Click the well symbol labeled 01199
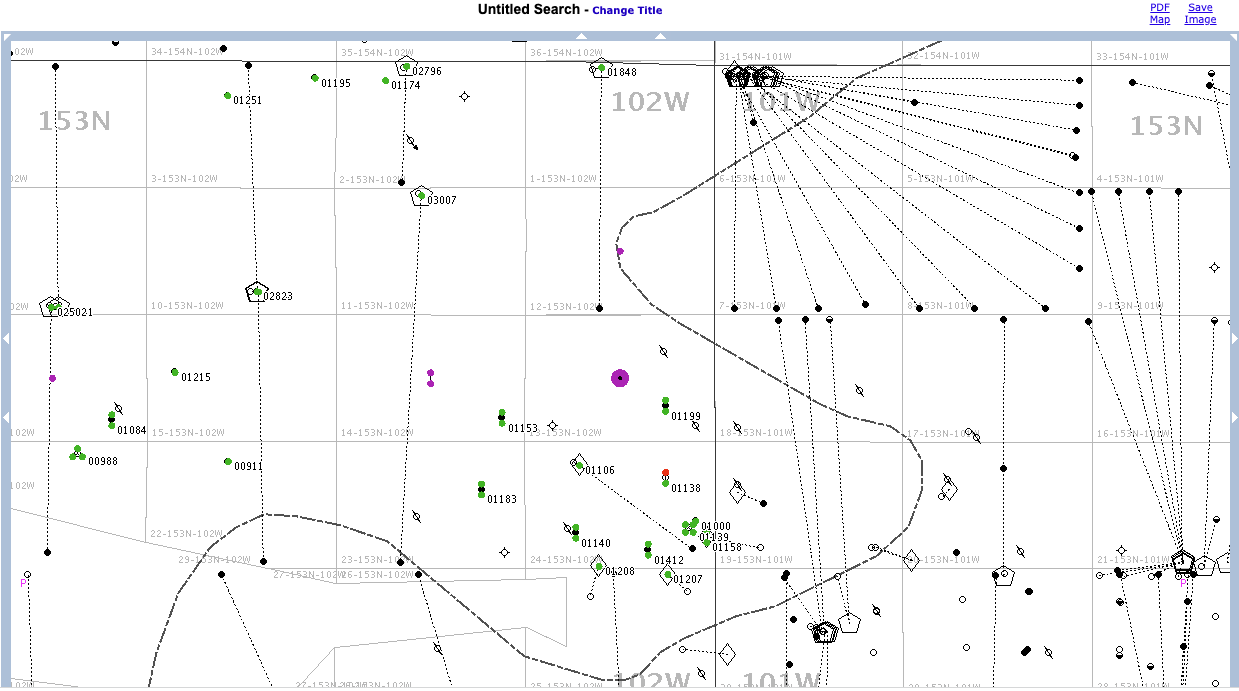Viewport: 1239px width, 691px height. click(x=665, y=405)
